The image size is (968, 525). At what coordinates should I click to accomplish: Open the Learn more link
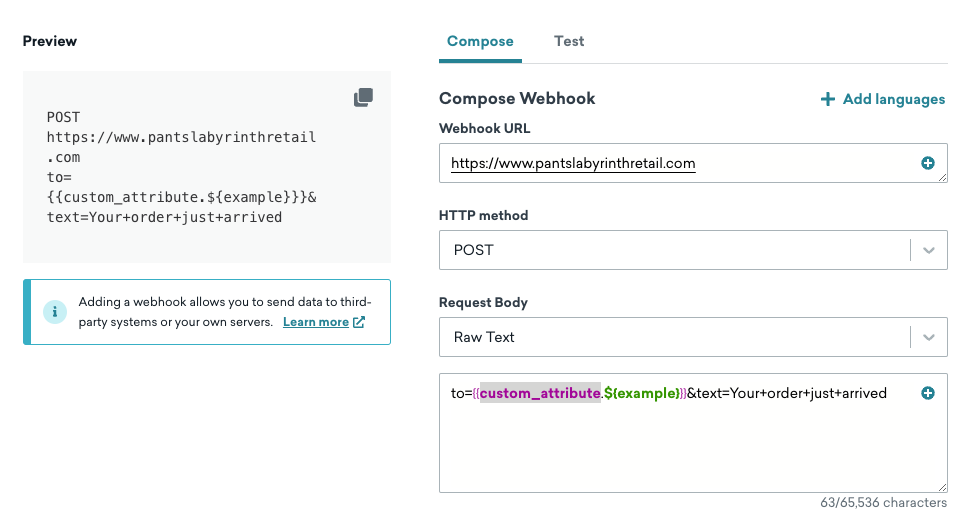(315, 322)
